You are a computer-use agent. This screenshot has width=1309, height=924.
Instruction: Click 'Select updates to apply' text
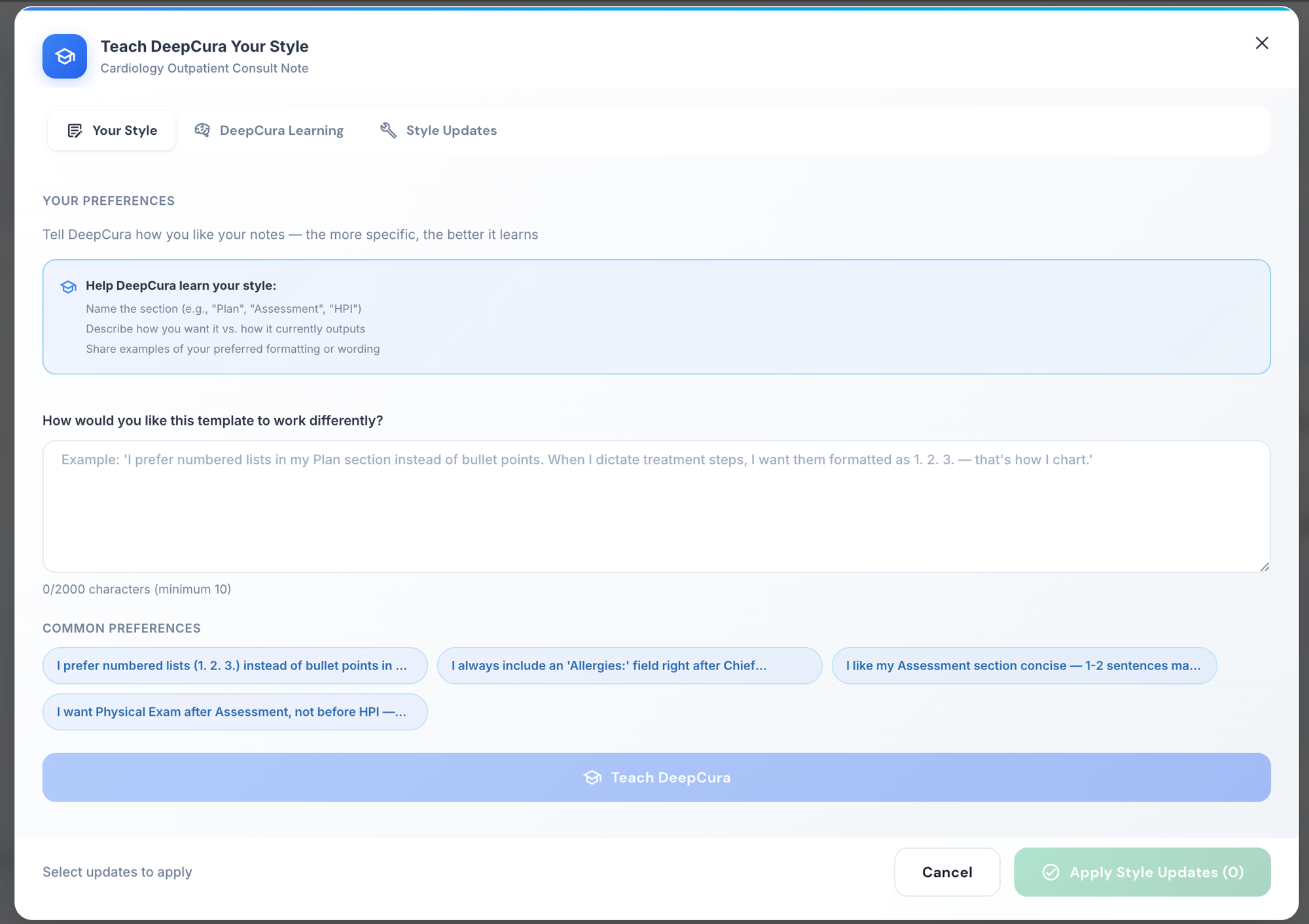pyautogui.click(x=117, y=872)
